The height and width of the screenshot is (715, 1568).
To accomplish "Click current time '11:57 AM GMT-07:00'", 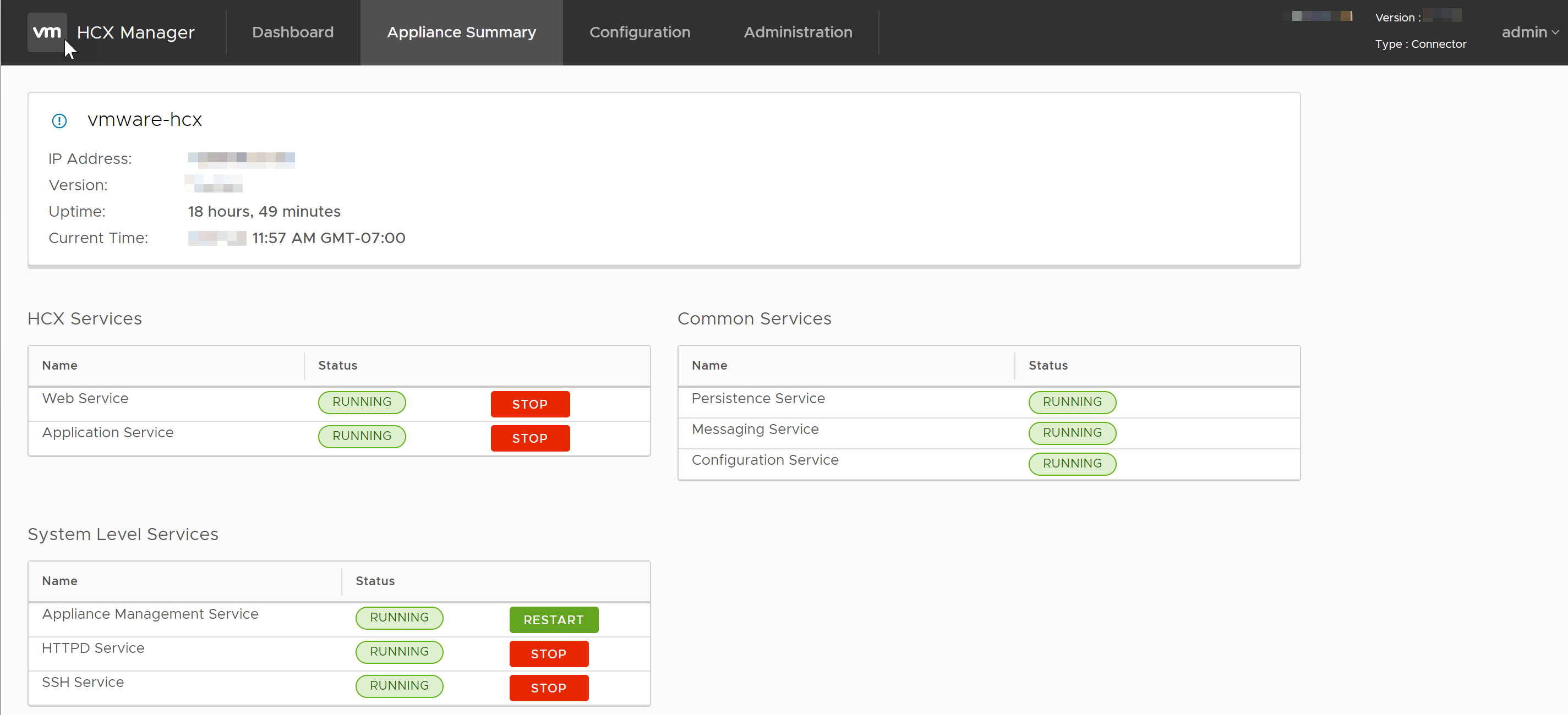I will 329,238.
